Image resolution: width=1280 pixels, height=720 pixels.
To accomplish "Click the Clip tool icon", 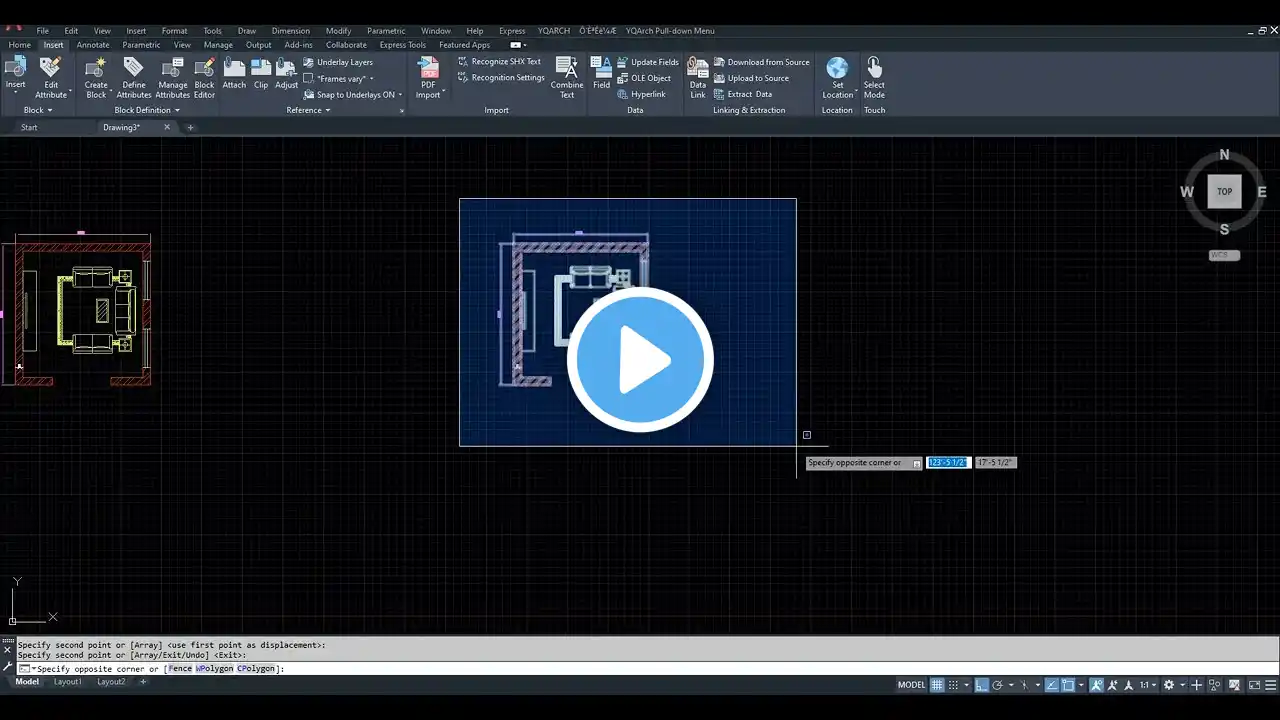I will (261, 74).
